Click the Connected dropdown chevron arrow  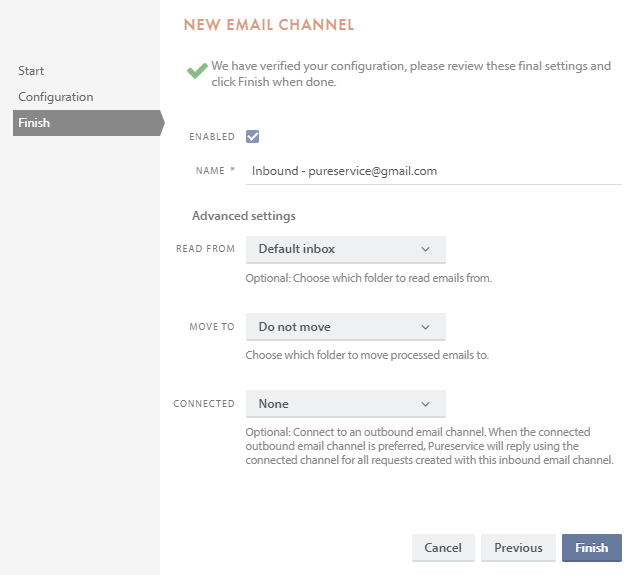(x=425, y=404)
